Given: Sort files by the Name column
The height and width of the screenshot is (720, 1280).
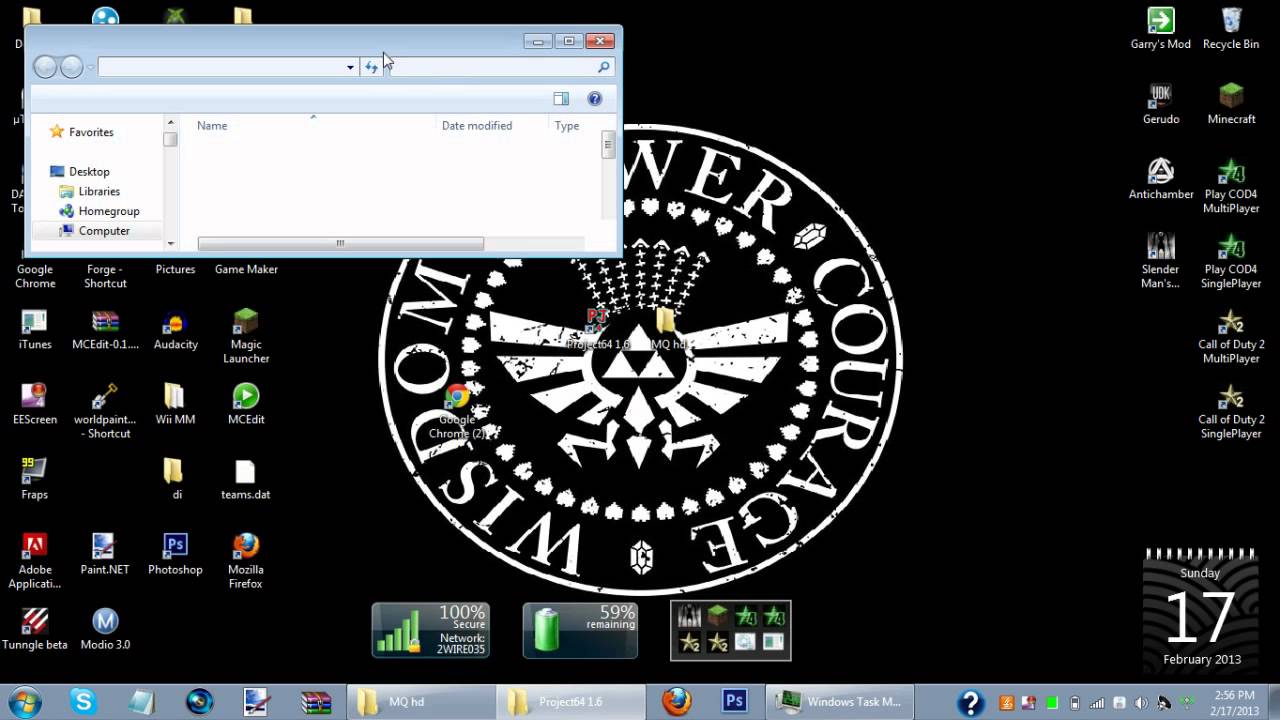Looking at the screenshot, I should click(212, 126).
